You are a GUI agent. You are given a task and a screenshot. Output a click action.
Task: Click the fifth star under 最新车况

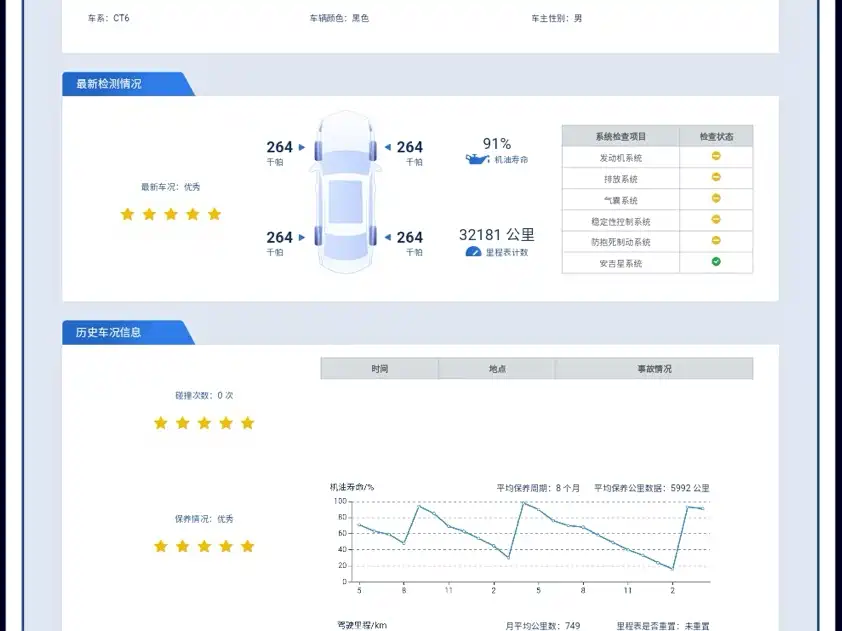click(214, 214)
